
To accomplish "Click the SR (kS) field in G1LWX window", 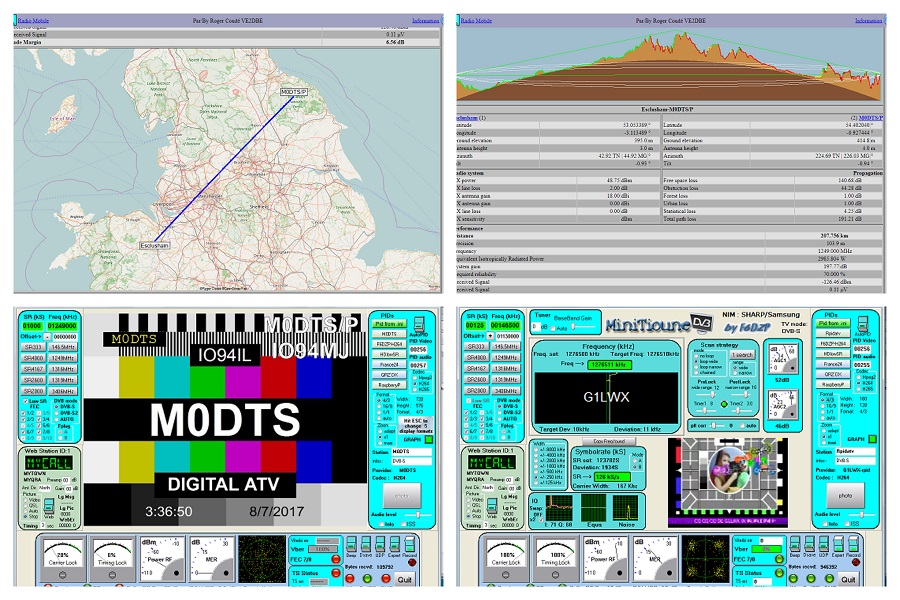I will tap(475, 325).
